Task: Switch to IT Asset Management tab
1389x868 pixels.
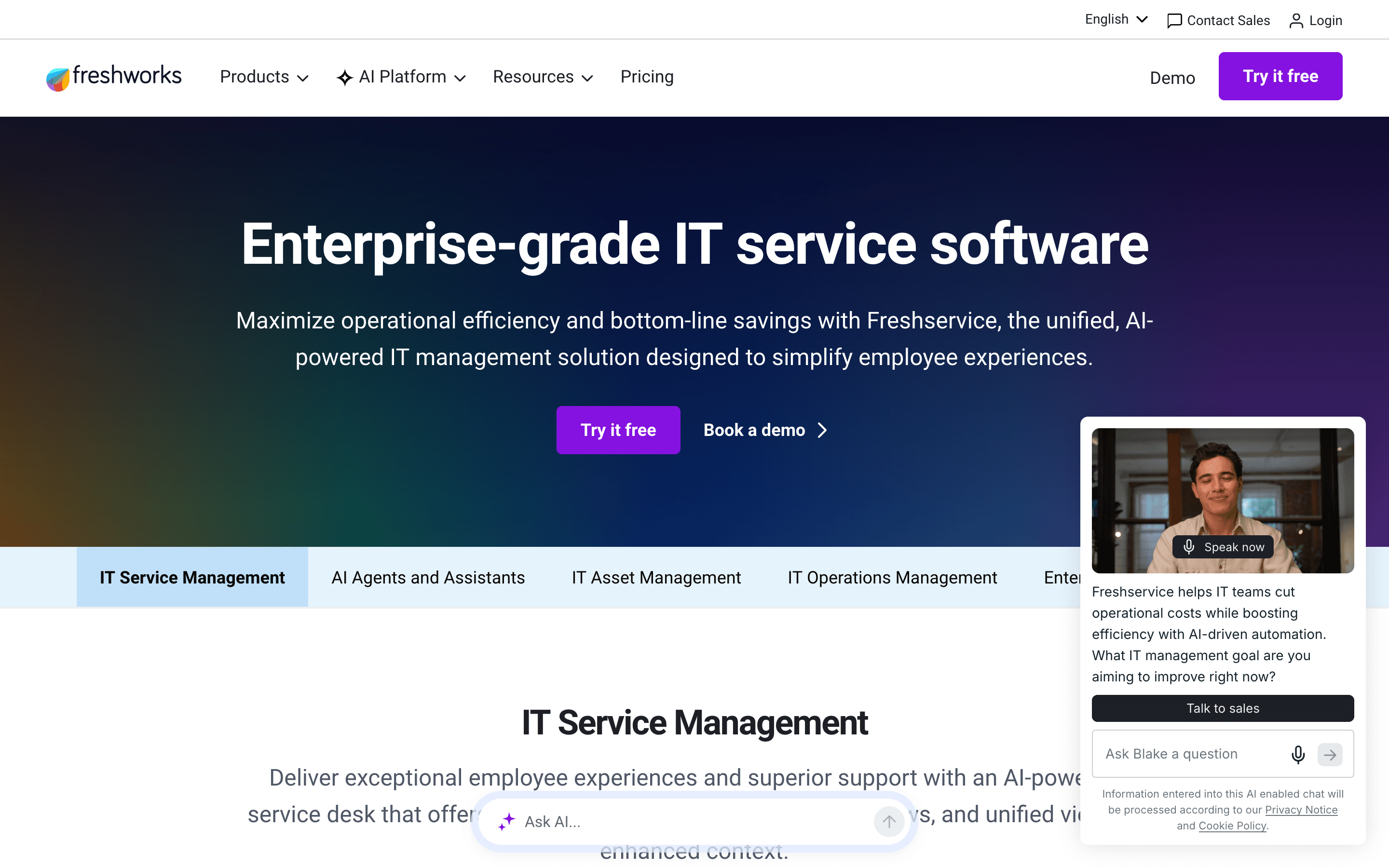Action: point(656,577)
